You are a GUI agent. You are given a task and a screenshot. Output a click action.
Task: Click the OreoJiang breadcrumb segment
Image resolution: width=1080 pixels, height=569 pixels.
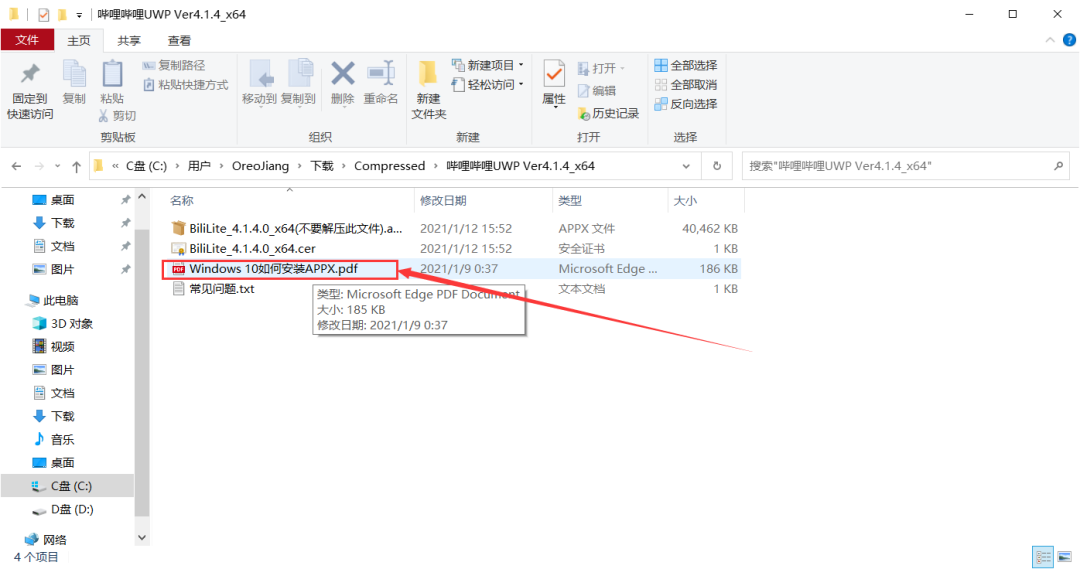(x=260, y=166)
